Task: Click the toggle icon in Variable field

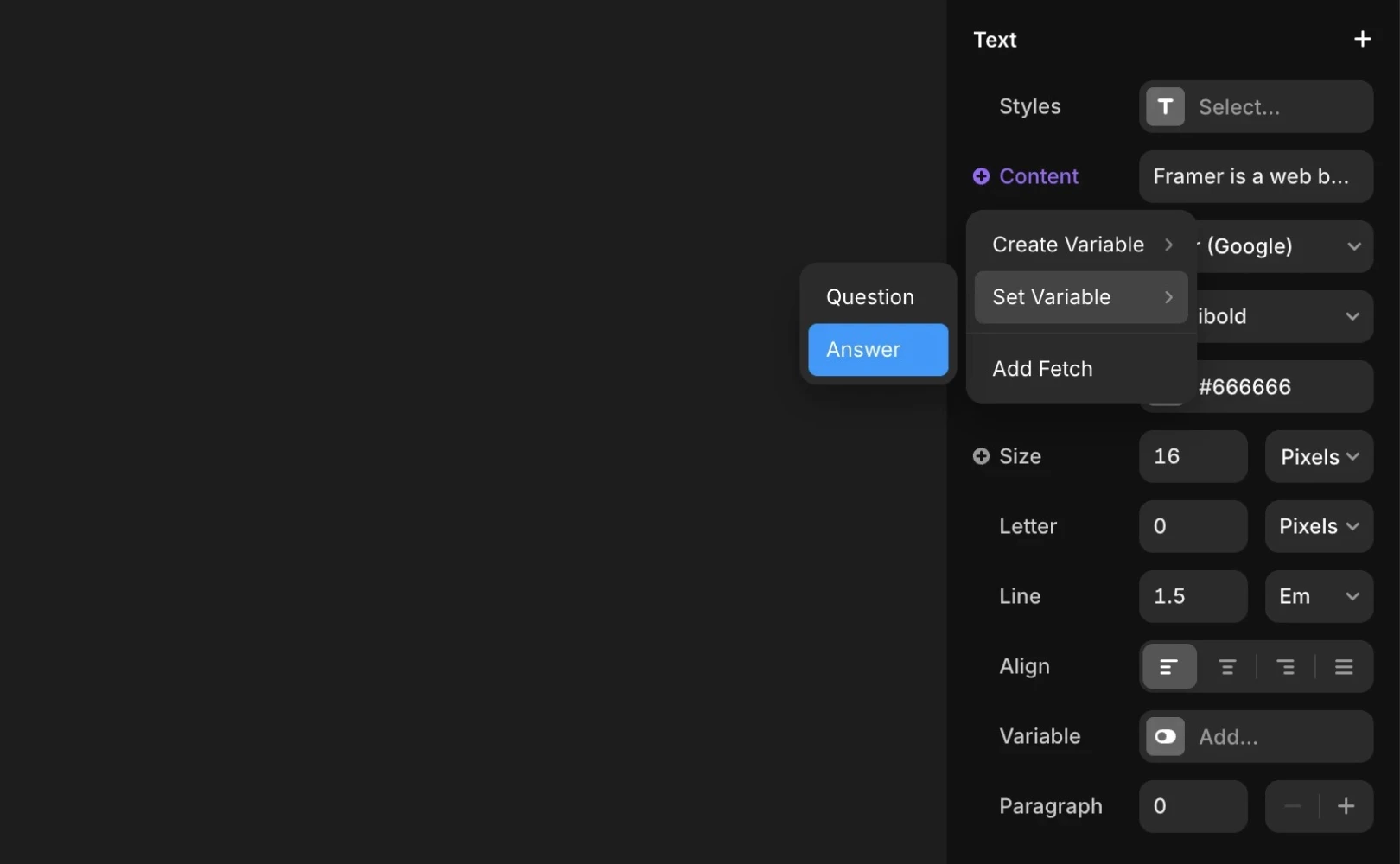Action: tap(1165, 737)
